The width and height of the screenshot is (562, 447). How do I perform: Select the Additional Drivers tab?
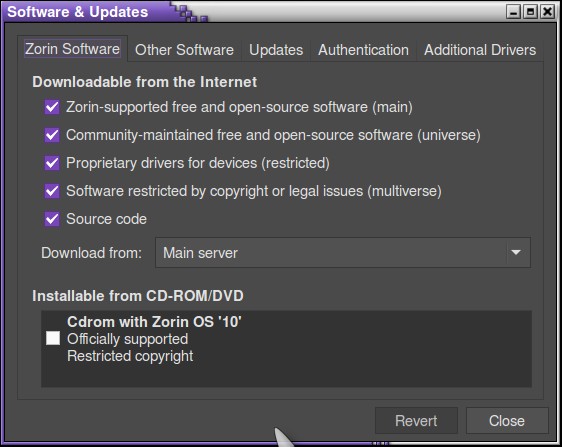(480, 50)
